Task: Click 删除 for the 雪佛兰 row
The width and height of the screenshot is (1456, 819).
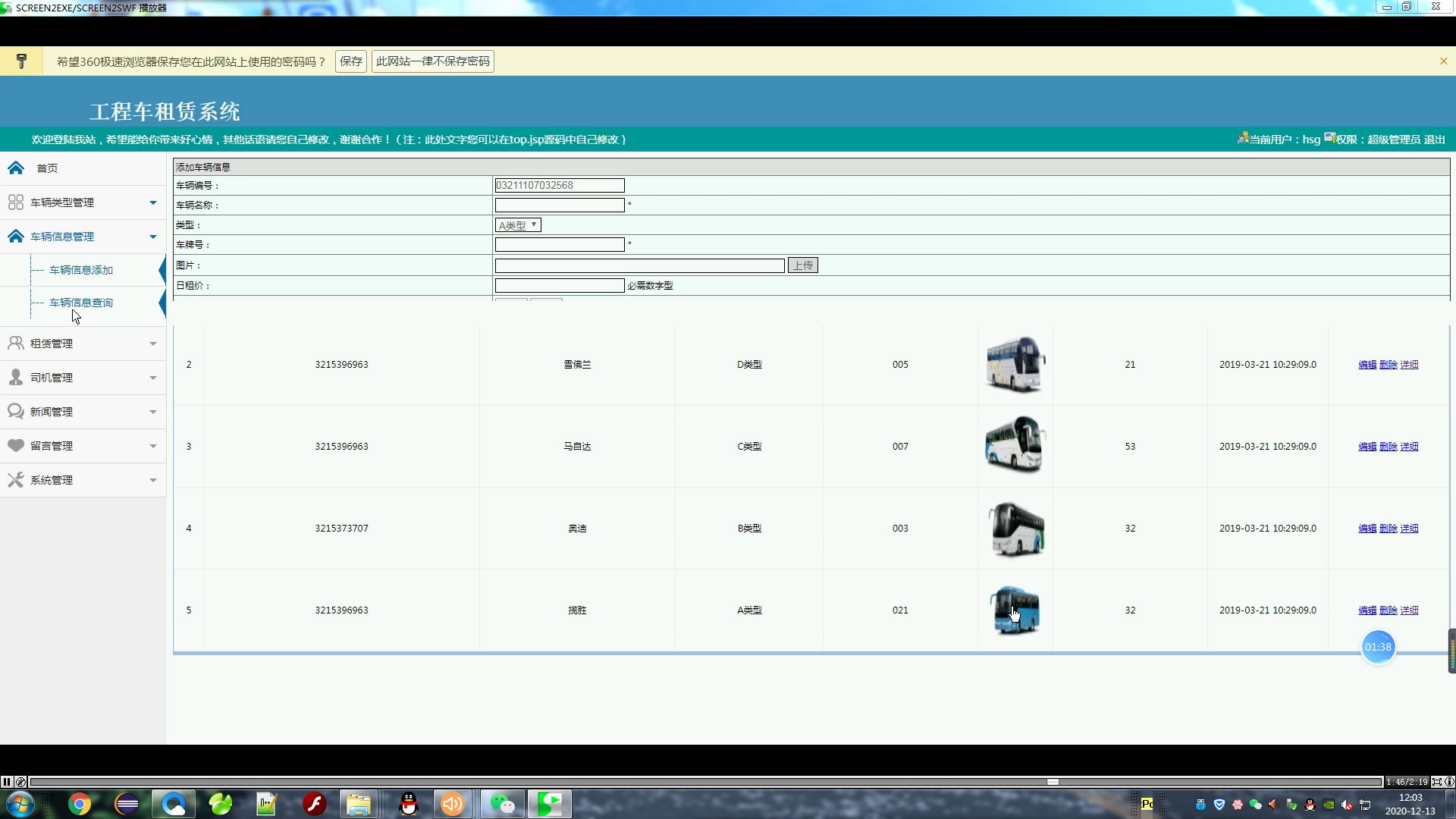Action: point(1389,365)
